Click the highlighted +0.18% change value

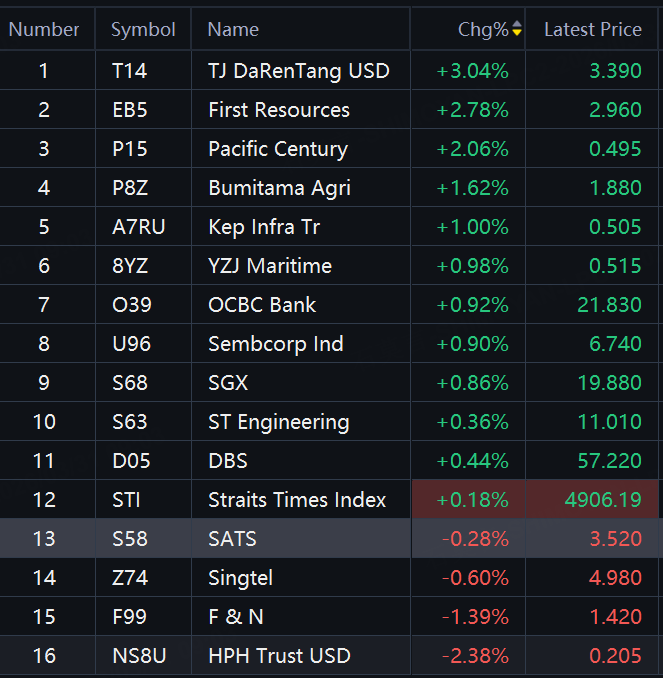[x=472, y=499]
